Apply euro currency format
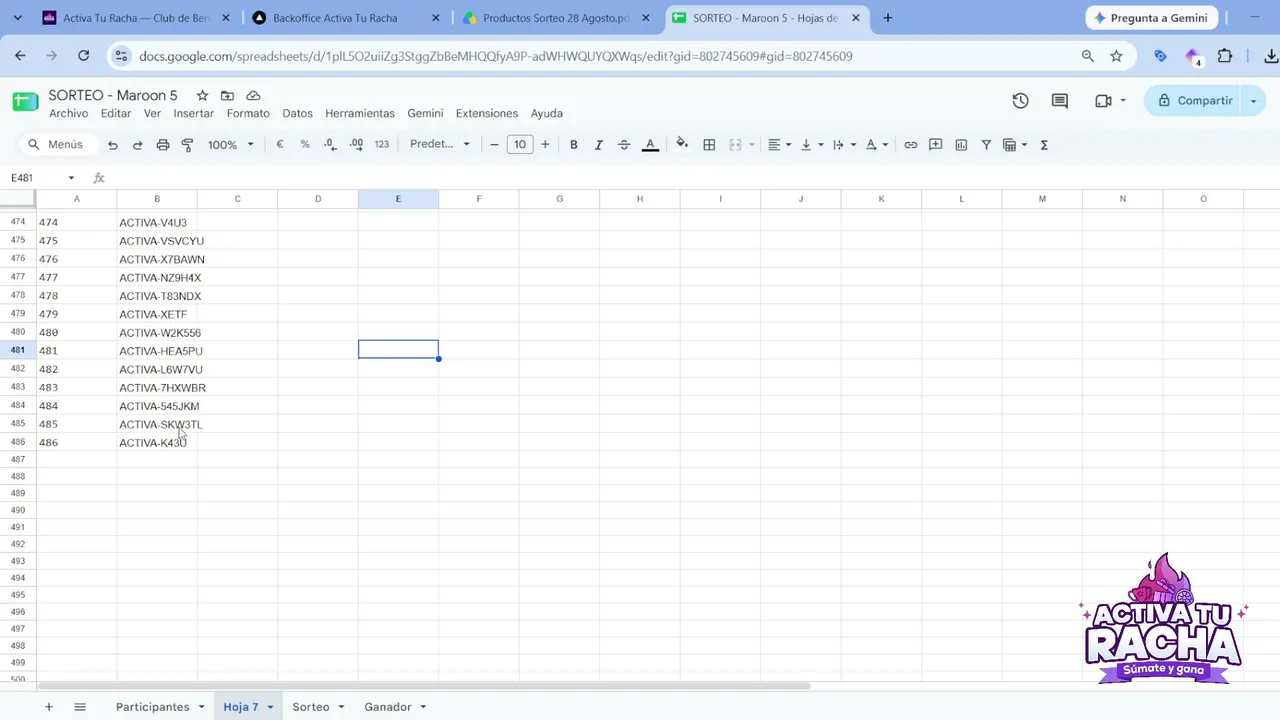The width and height of the screenshot is (1280, 720). [x=280, y=145]
